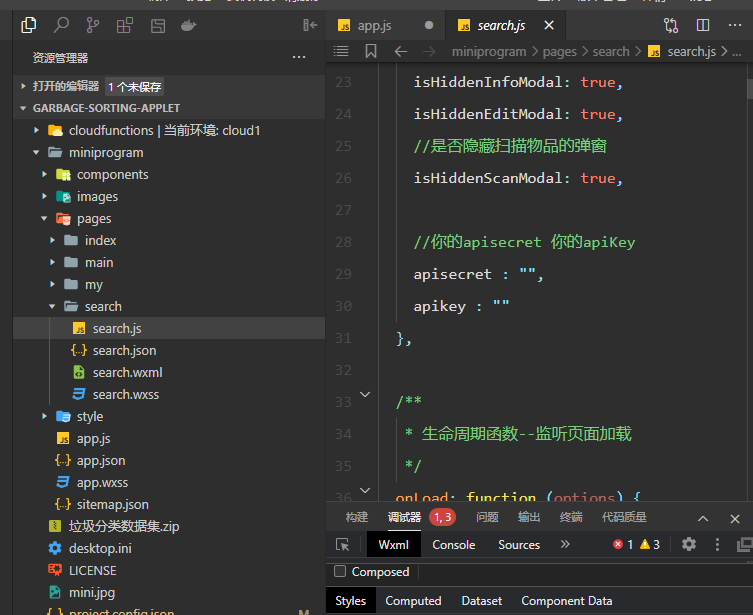753x615 pixels.
Task: Close the search.js tab
Action: point(549,25)
